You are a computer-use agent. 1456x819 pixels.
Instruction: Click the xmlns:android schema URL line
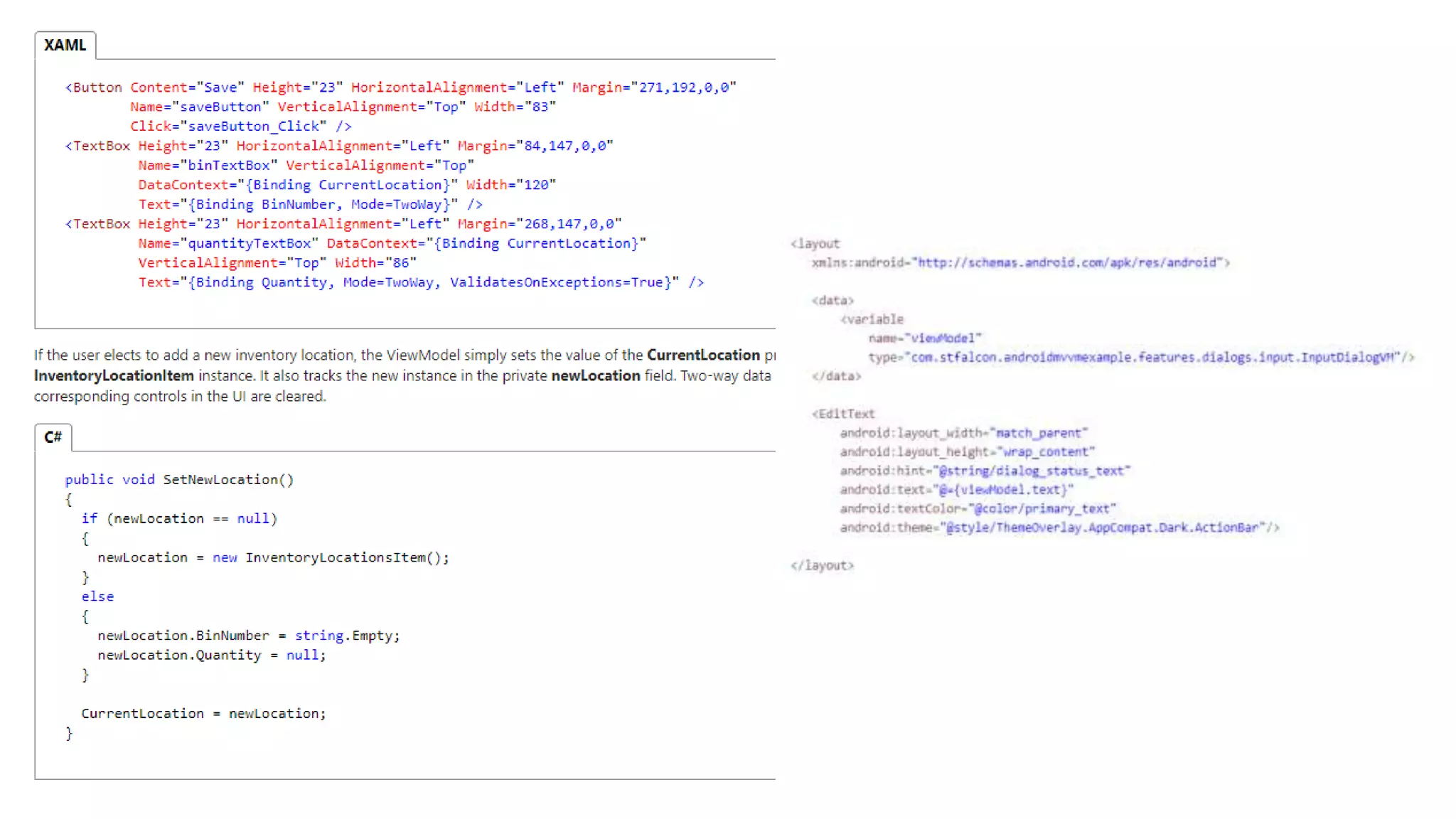coord(1021,263)
